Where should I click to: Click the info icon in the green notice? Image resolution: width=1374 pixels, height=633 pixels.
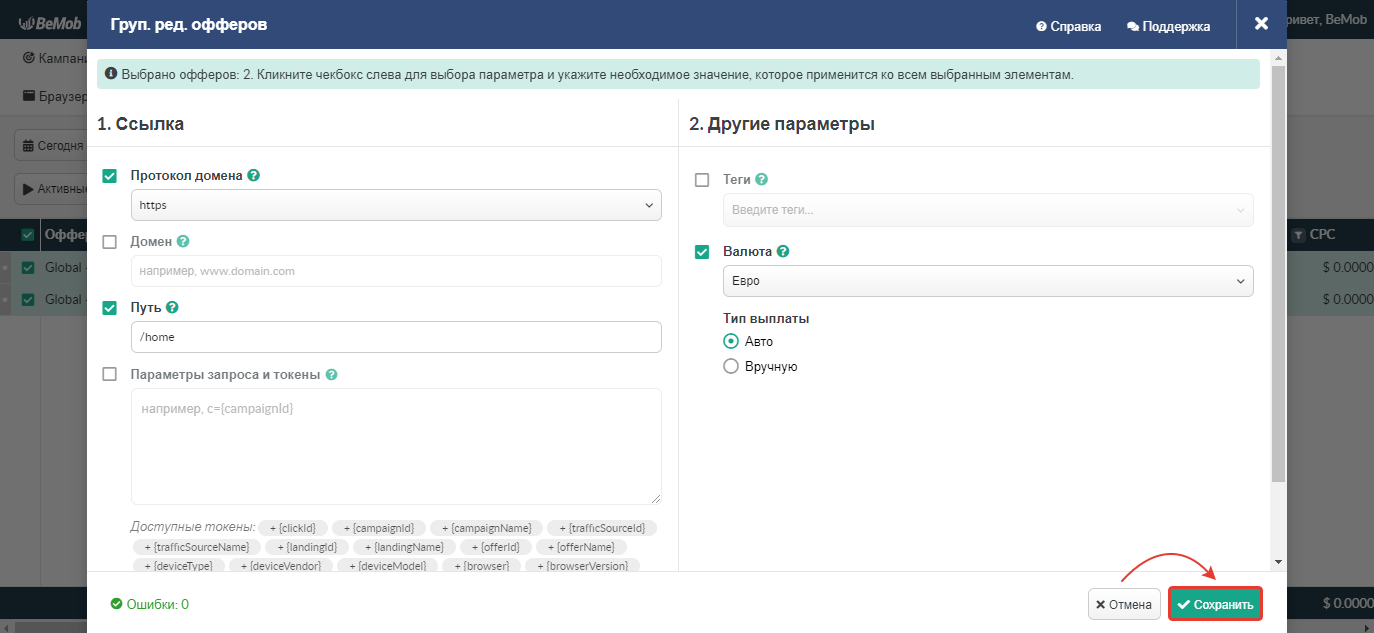tap(111, 74)
